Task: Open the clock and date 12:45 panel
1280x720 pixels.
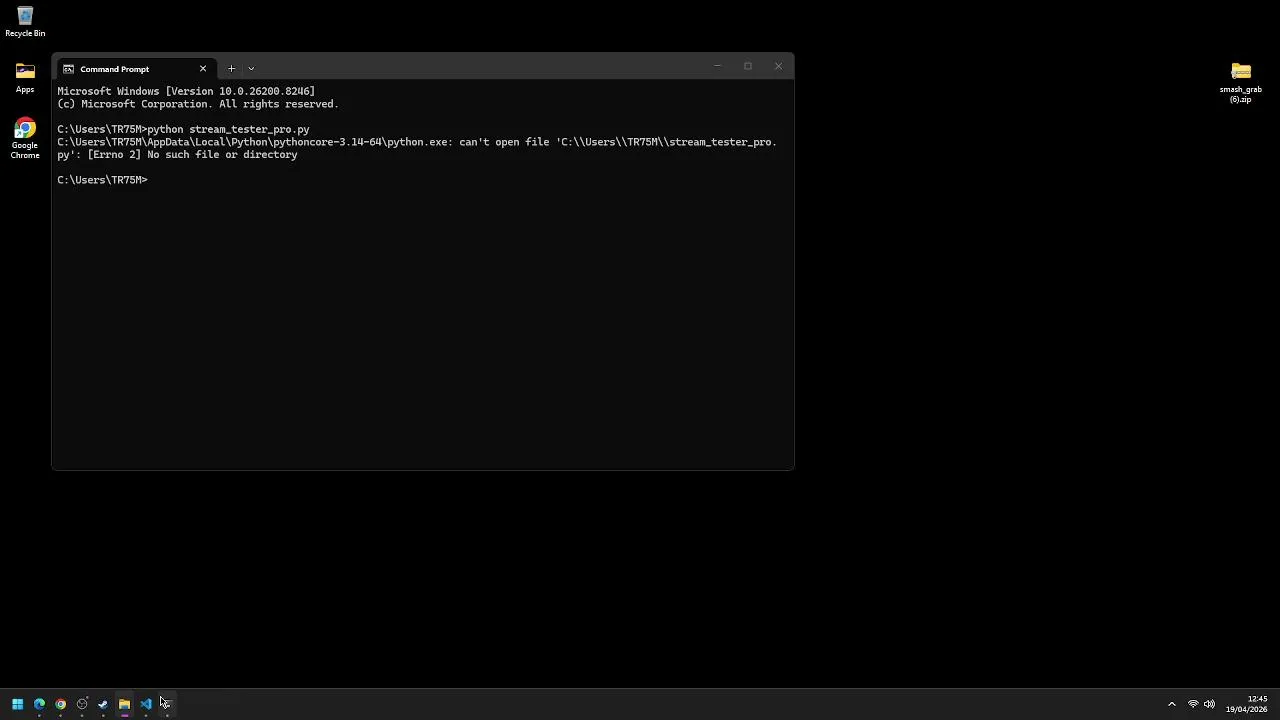Action: 1247,704
